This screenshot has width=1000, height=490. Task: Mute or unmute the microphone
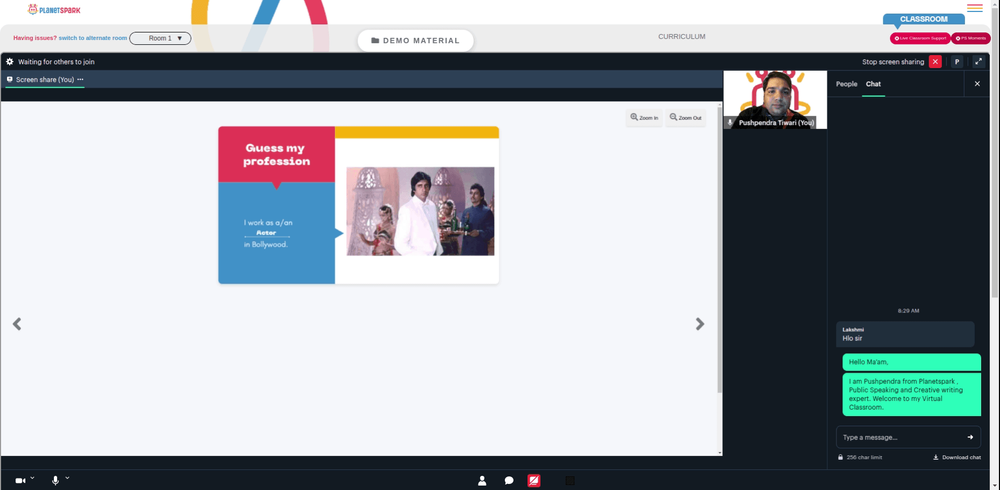[x=55, y=480]
